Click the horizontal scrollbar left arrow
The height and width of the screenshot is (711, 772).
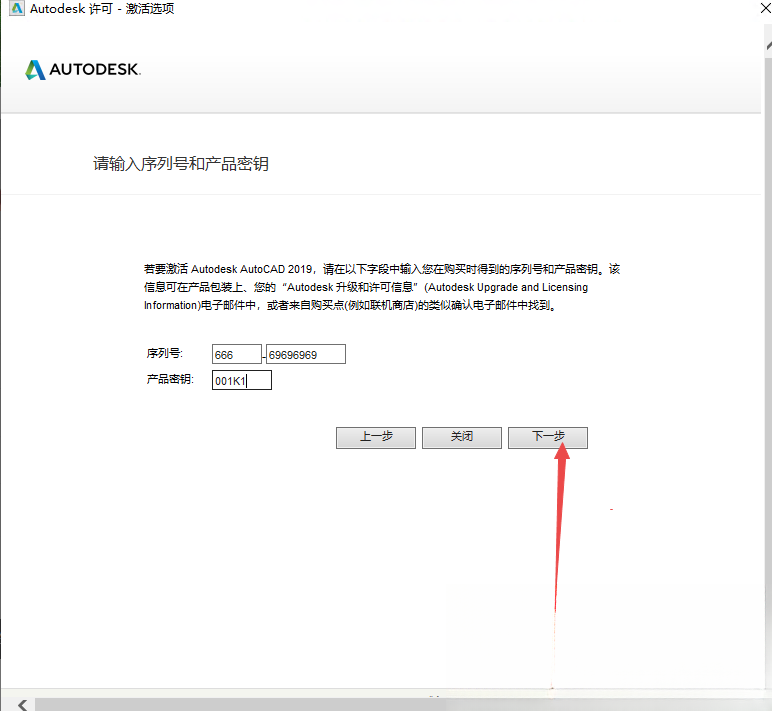(x=23, y=705)
